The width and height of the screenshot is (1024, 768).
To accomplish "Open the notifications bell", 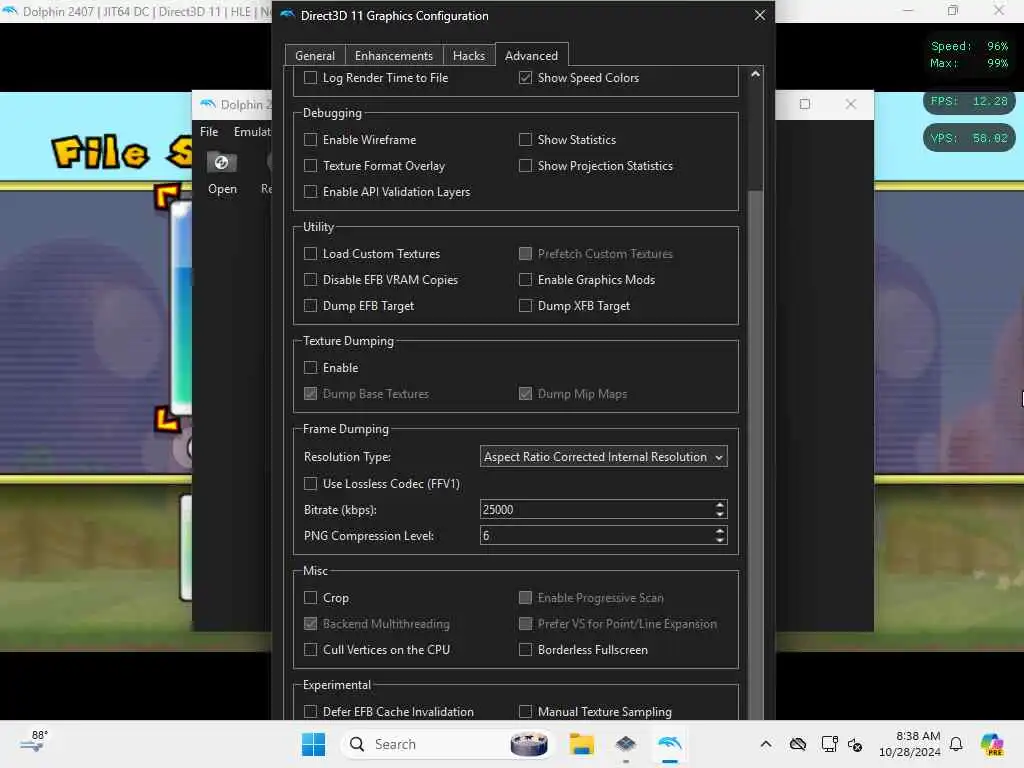I will [x=956, y=744].
